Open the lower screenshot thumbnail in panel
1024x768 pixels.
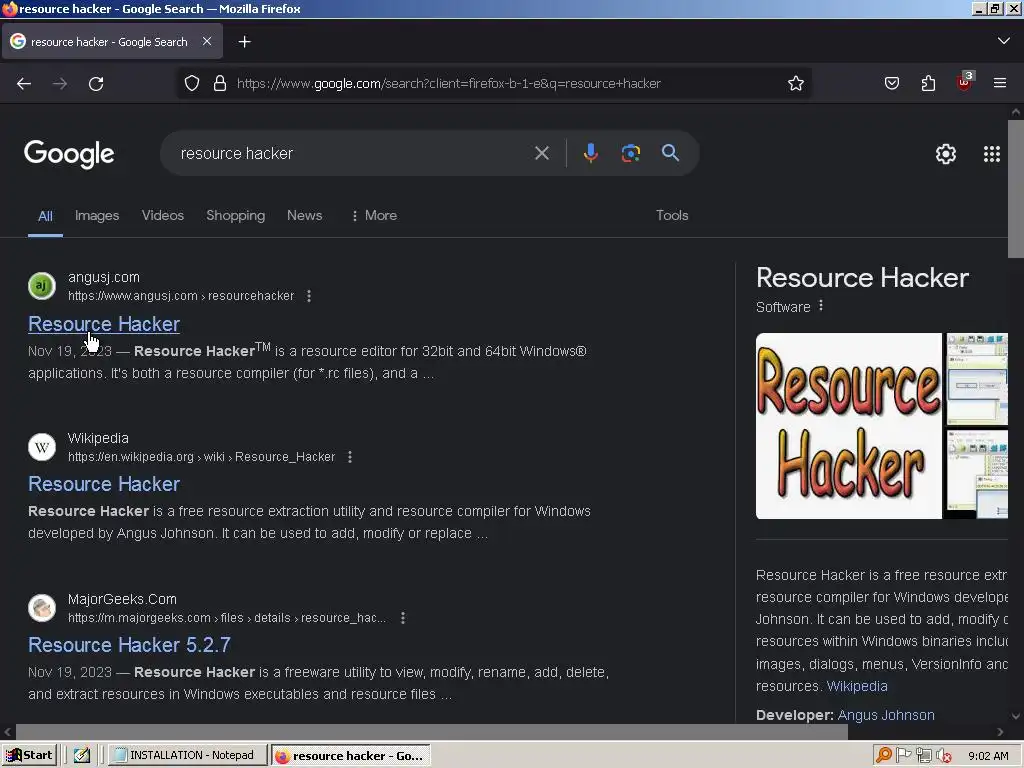(977, 473)
